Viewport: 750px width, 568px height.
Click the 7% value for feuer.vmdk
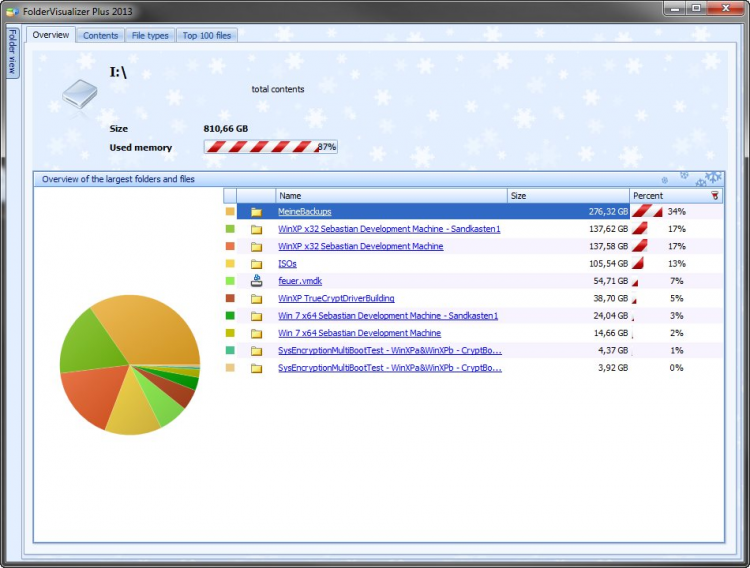point(676,281)
